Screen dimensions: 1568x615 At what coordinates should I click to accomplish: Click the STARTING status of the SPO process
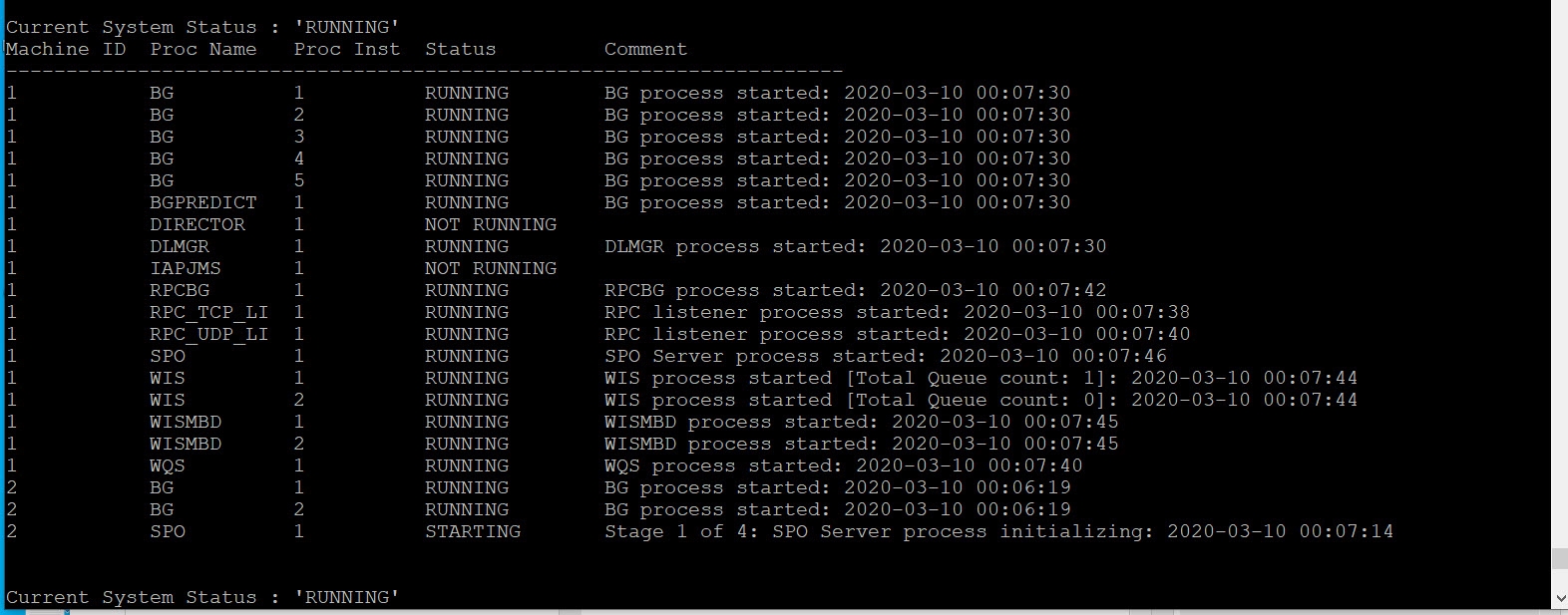[x=473, y=531]
